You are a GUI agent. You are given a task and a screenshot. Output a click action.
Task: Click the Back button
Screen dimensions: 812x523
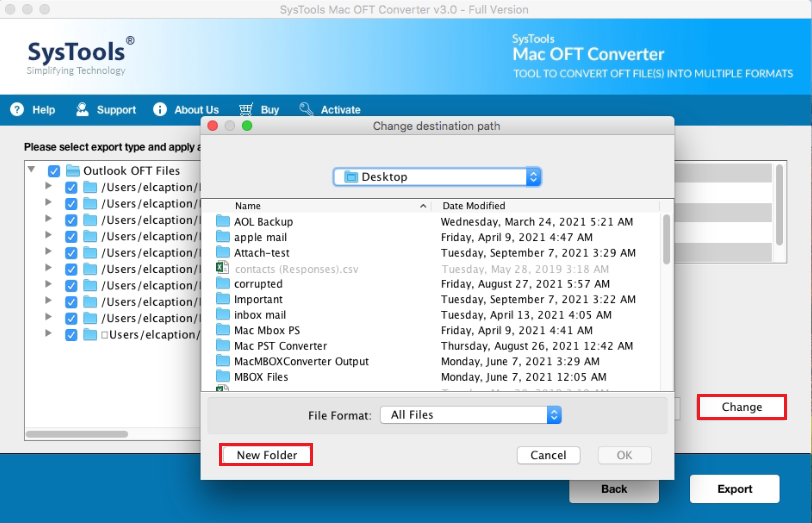pyautogui.click(x=614, y=489)
